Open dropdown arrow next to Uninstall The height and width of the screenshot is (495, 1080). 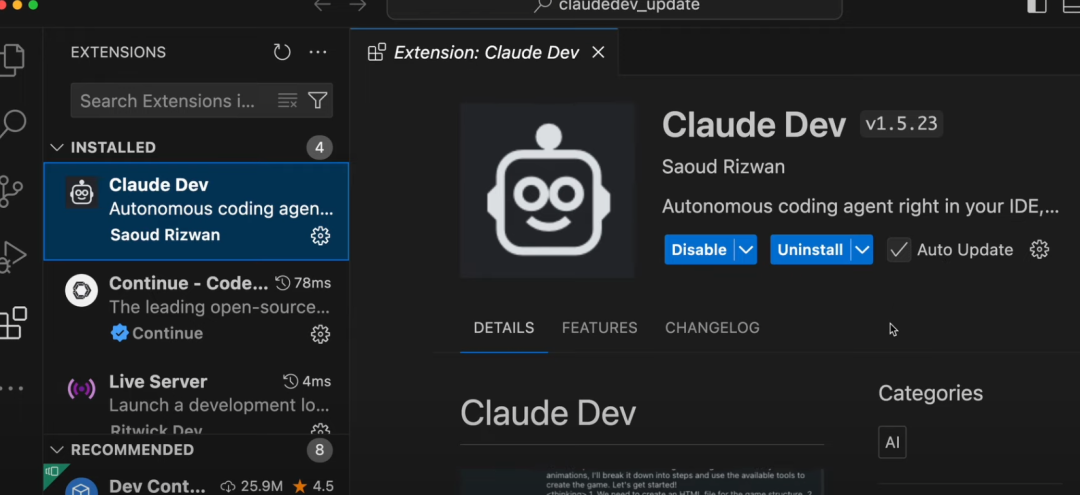[x=862, y=250]
